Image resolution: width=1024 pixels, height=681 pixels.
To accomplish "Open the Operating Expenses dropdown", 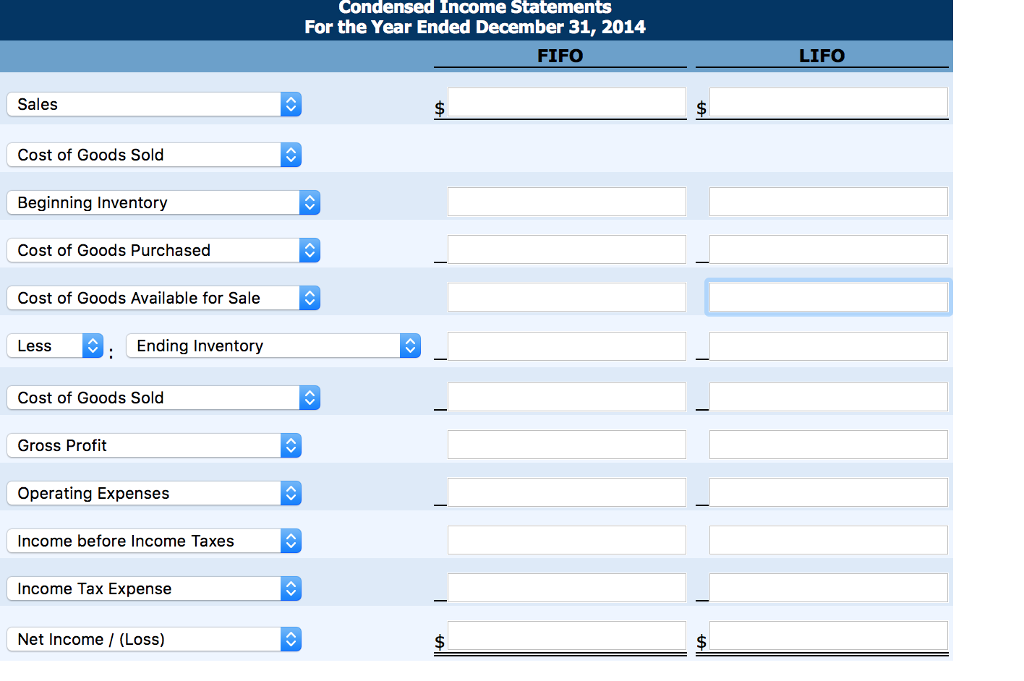I will (154, 493).
